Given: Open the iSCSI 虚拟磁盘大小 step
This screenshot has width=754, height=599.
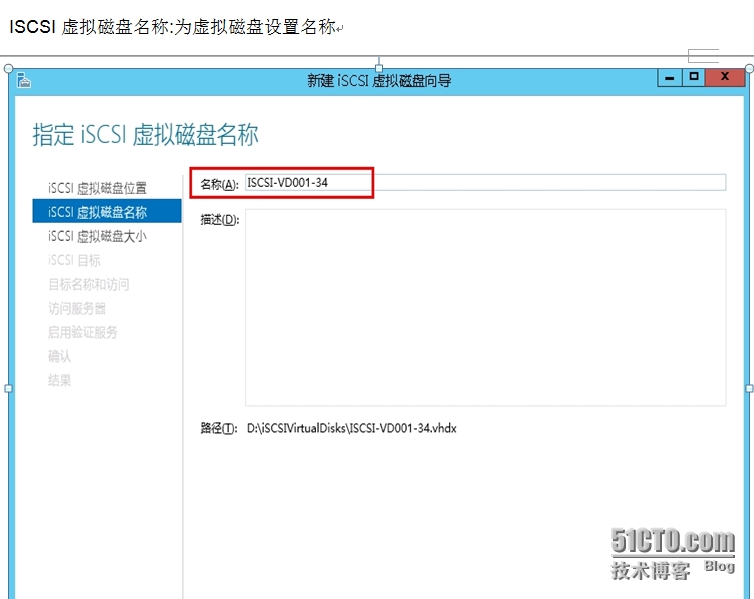Looking at the screenshot, I should click(x=97, y=236).
